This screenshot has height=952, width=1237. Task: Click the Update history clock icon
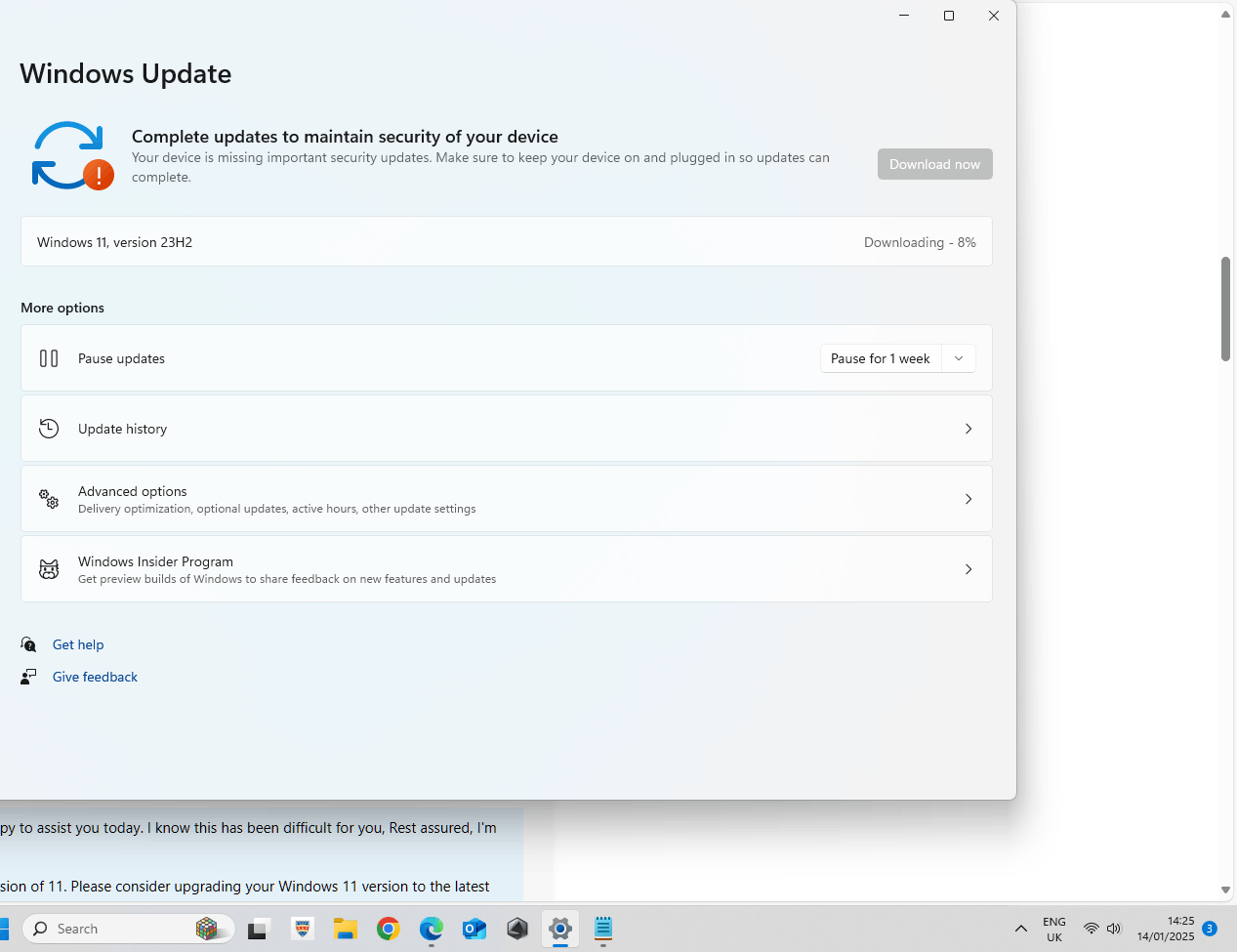49,429
